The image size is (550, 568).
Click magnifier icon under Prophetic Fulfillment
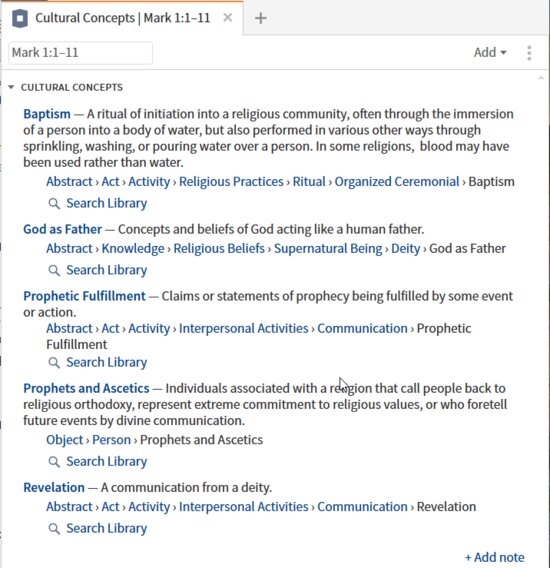click(x=54, y=363)
